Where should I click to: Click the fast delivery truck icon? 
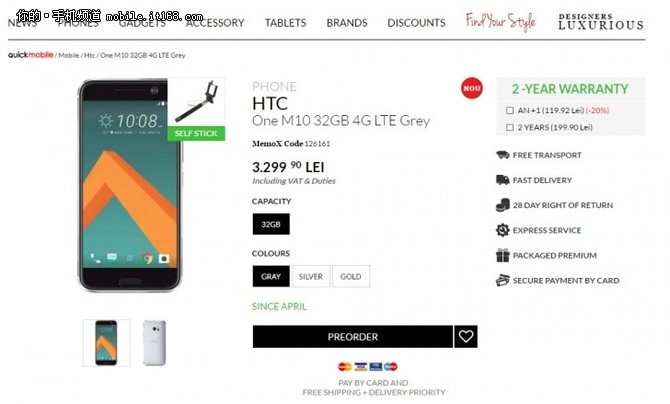[502, 180]
